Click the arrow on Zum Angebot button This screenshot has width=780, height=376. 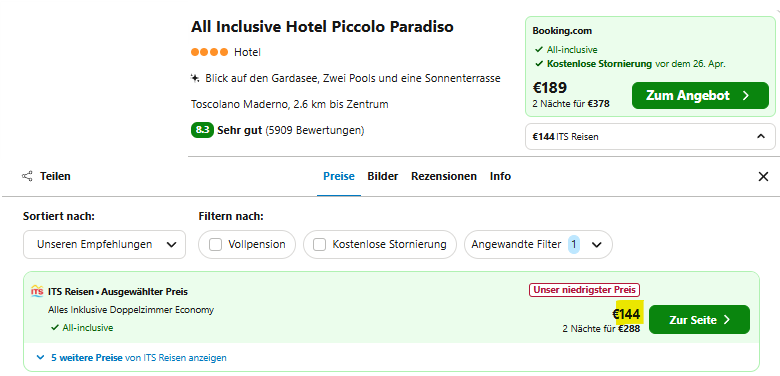coord(745,95)
